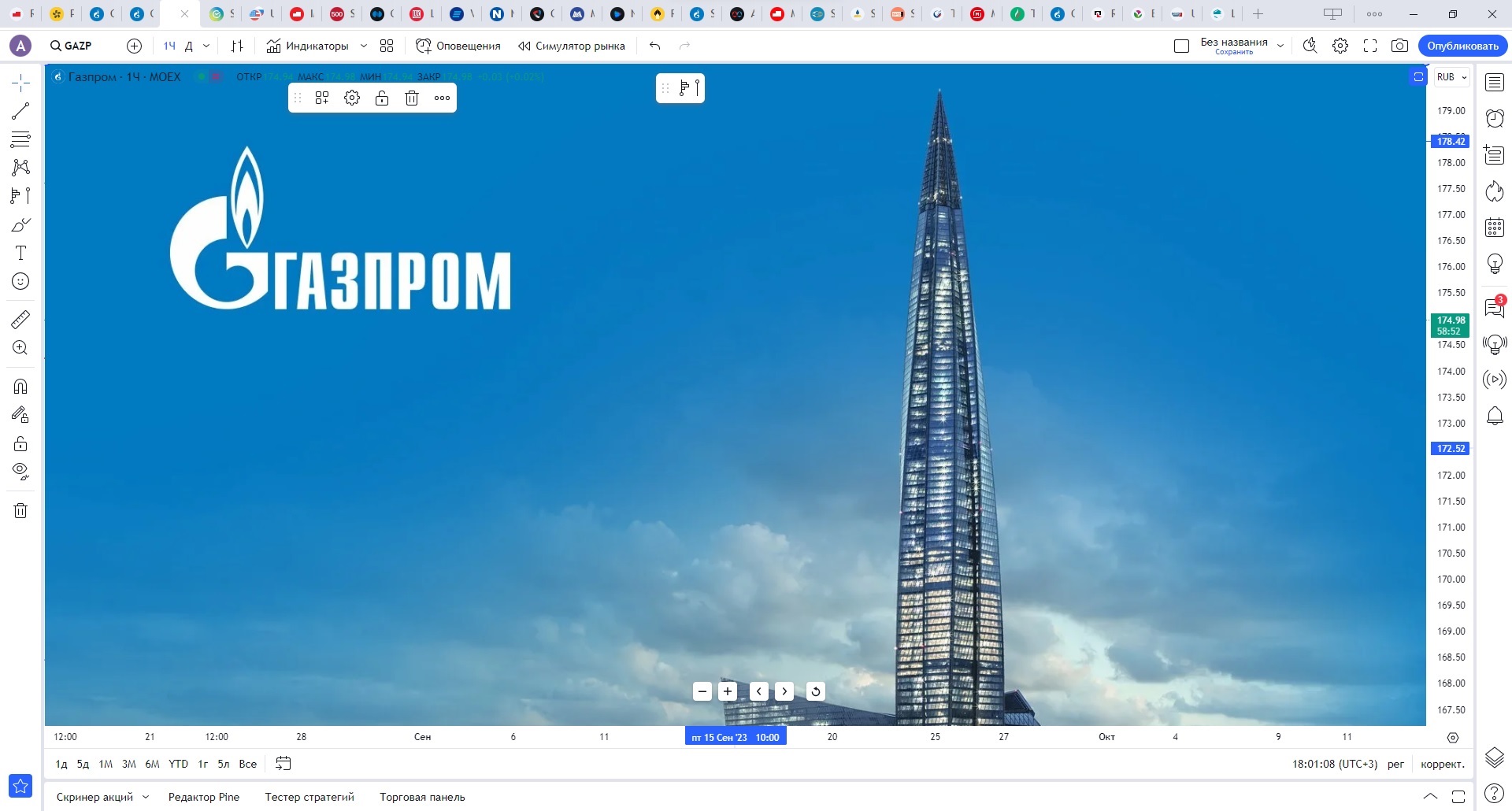Redo the last chart action

(x=684, y=46)
